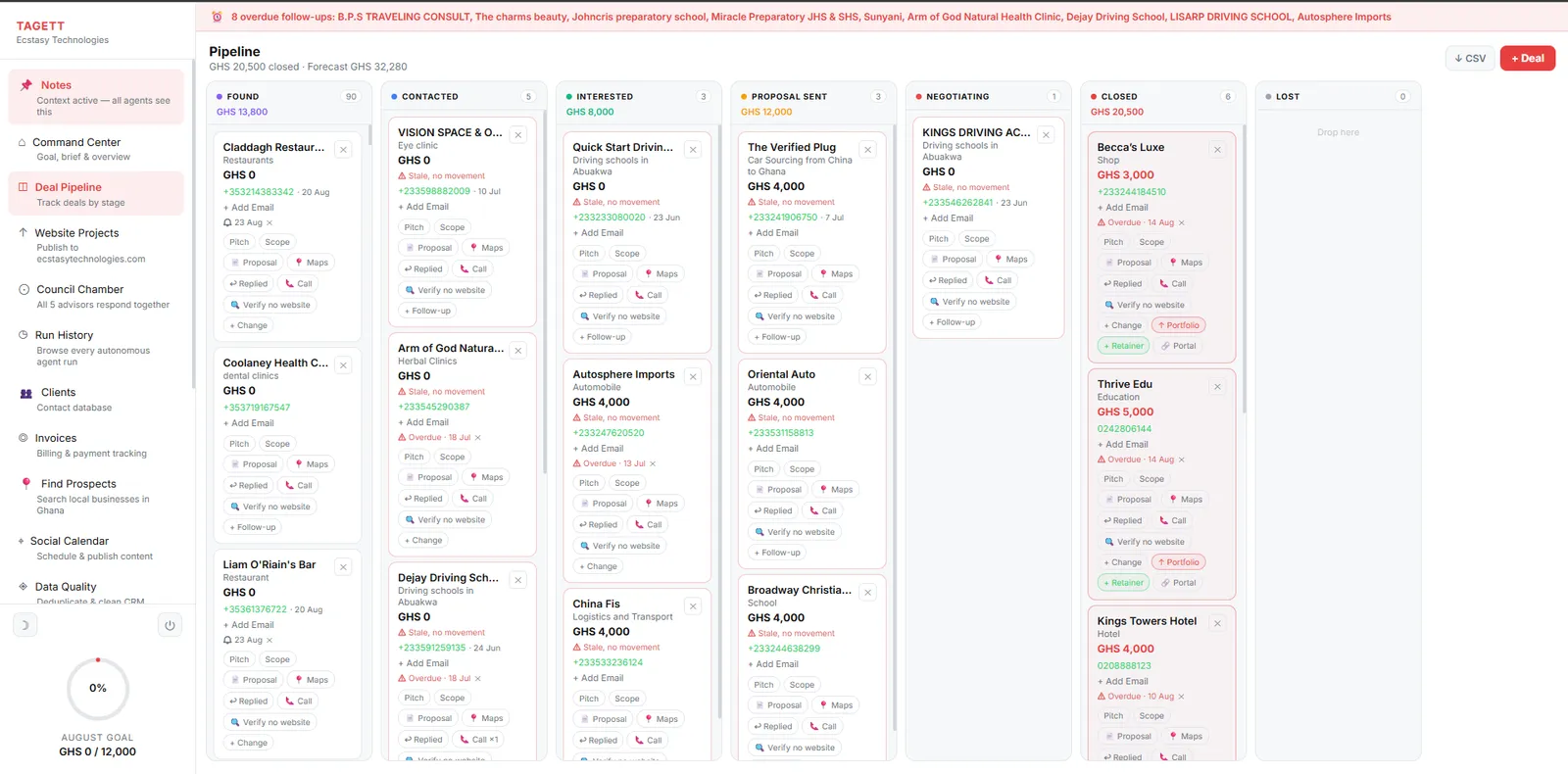Click Verify no website on Thrive Edu
The image size is (1568, 774).
[1145, 542]
